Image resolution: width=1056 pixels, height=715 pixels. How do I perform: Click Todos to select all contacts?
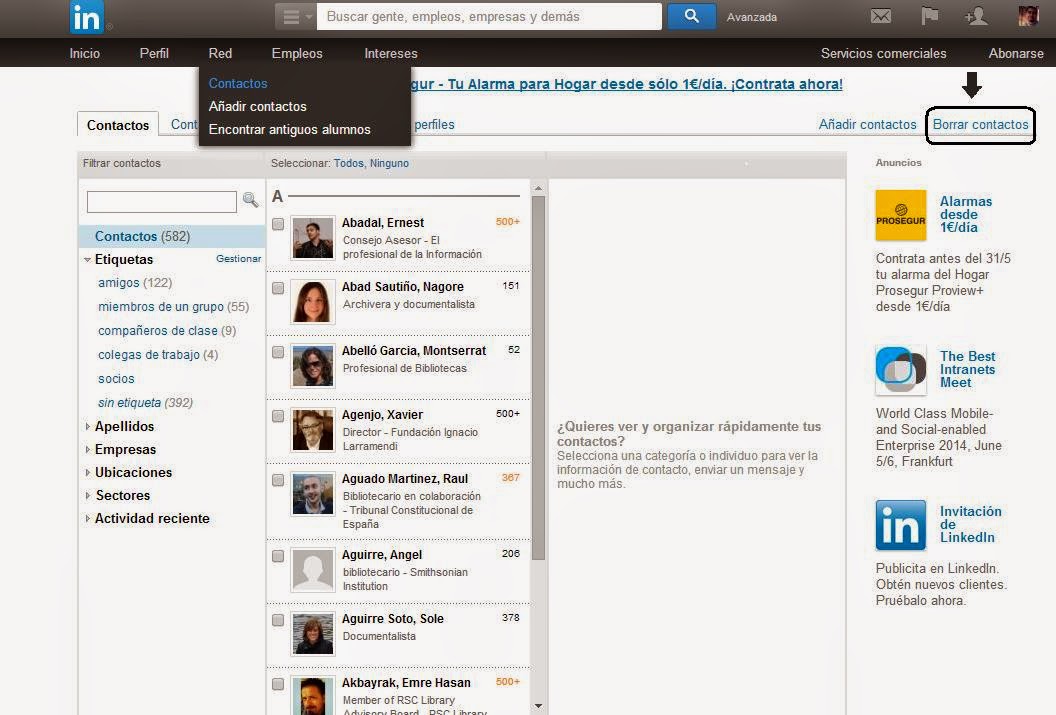pyautogui.click(x=348, y=163)
